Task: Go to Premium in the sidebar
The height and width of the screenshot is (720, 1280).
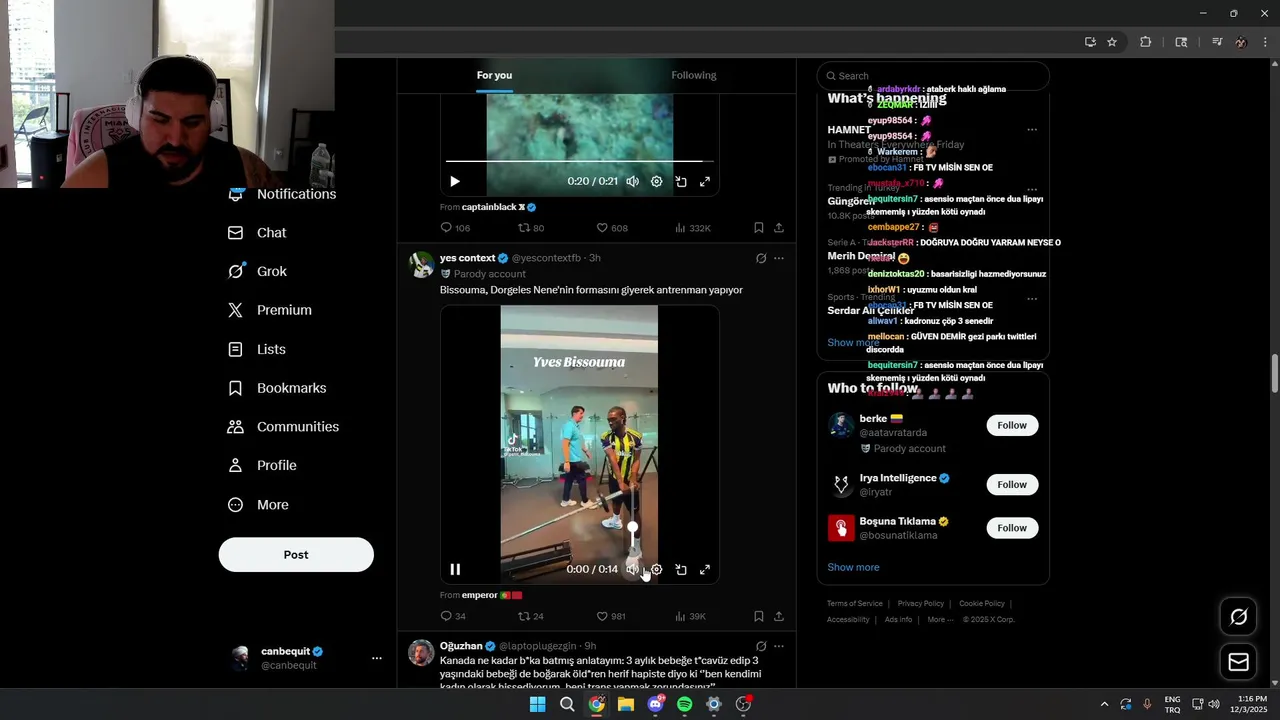Action: [269, 310]
